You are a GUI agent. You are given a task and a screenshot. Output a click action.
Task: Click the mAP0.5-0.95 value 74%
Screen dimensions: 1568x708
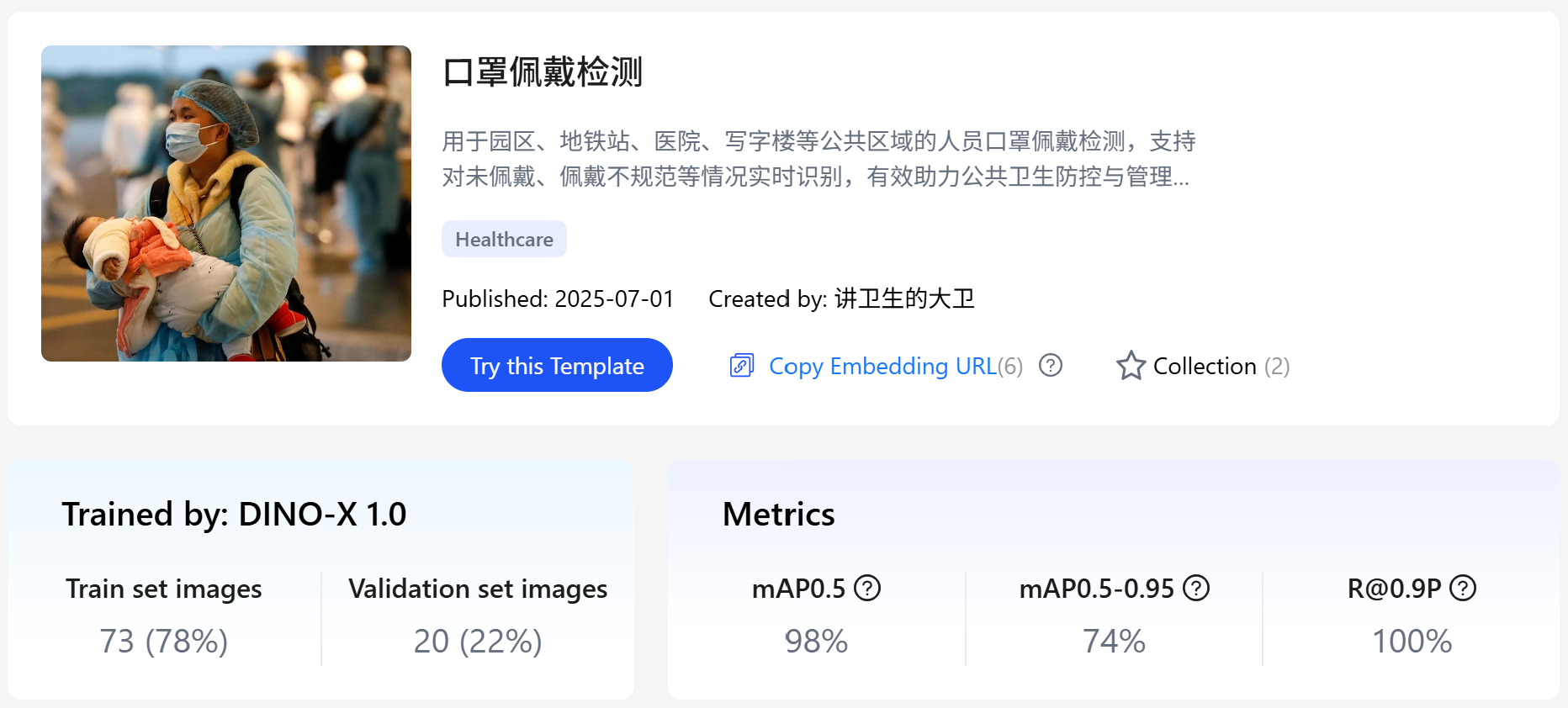tap(1114, 641)
